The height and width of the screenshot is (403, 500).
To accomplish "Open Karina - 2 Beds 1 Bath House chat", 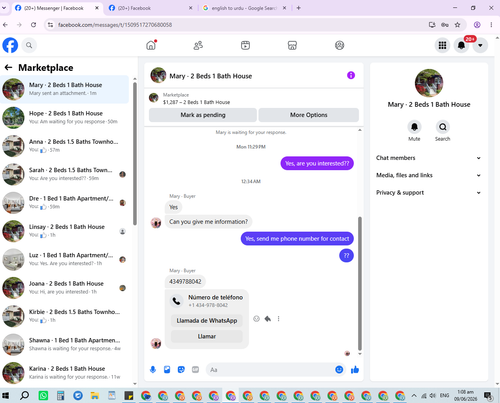I will (x=65, y=373).
